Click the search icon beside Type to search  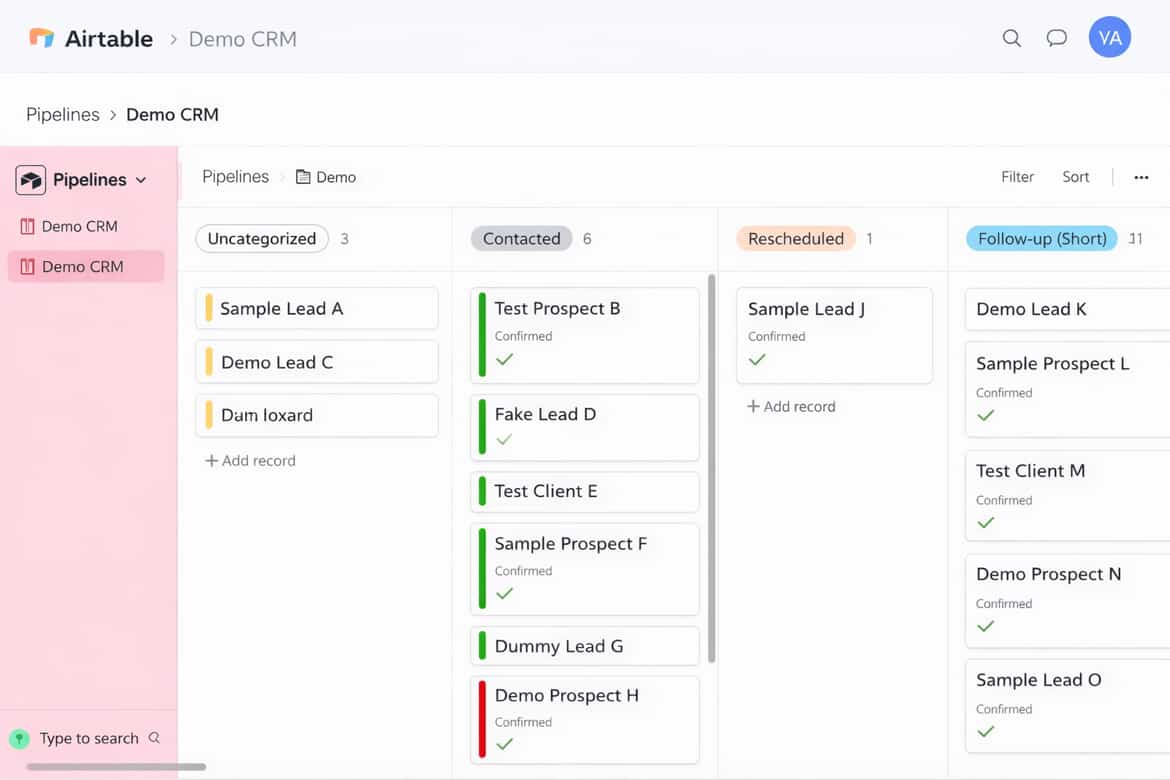click(x=154, y=737)
